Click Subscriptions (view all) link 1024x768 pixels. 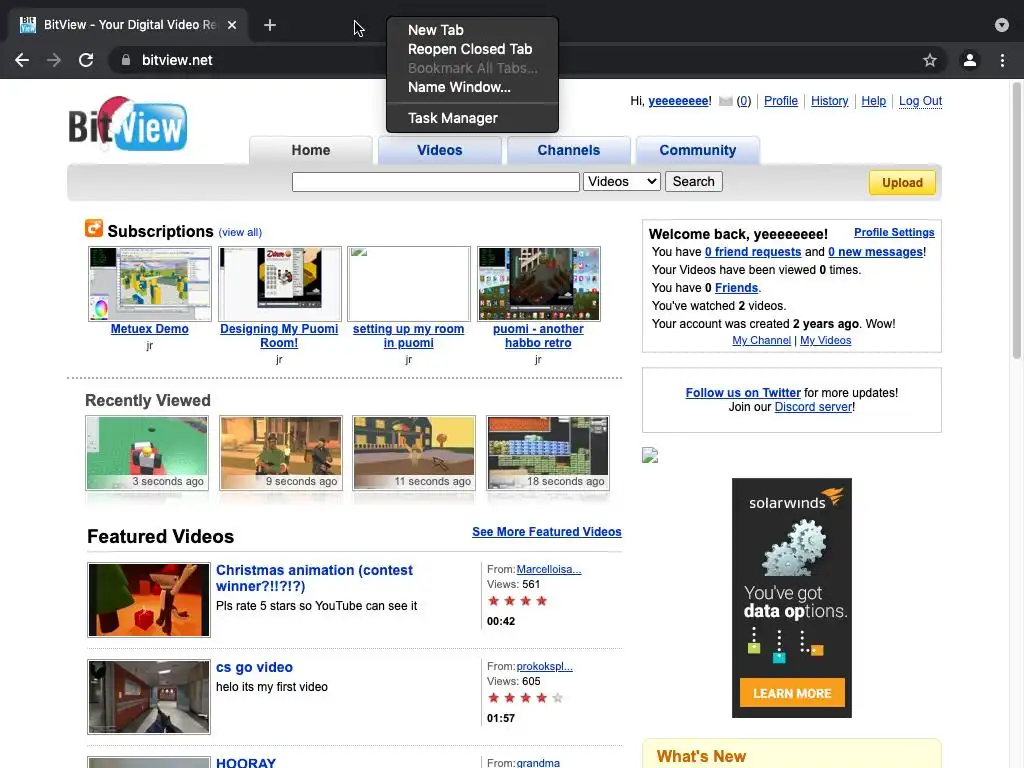pyautogui.click(x=240, y=232)
